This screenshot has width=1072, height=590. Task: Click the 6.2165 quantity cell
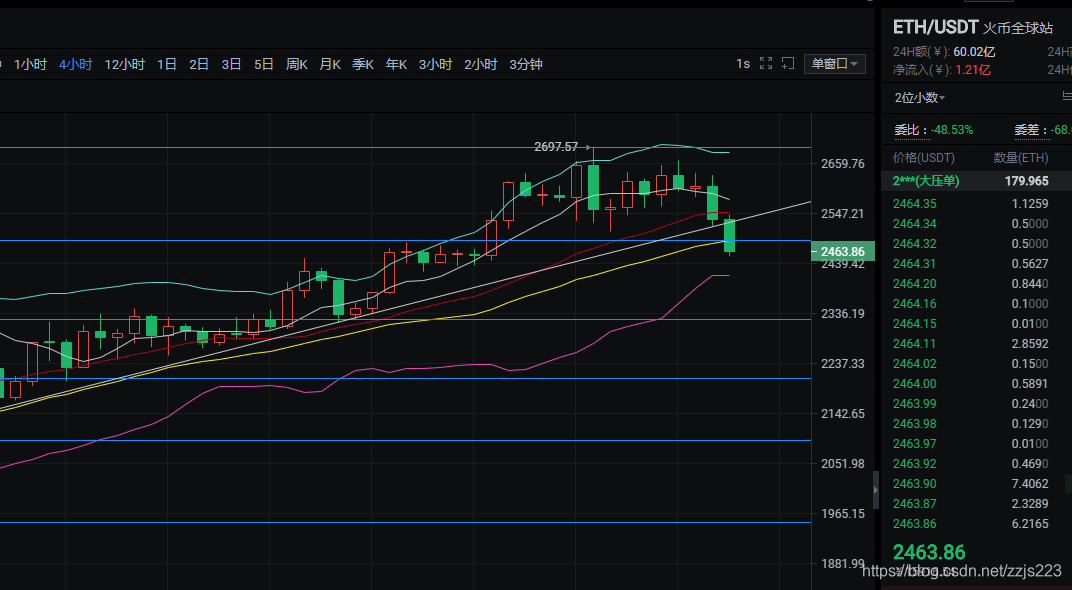click(1030, 524)
